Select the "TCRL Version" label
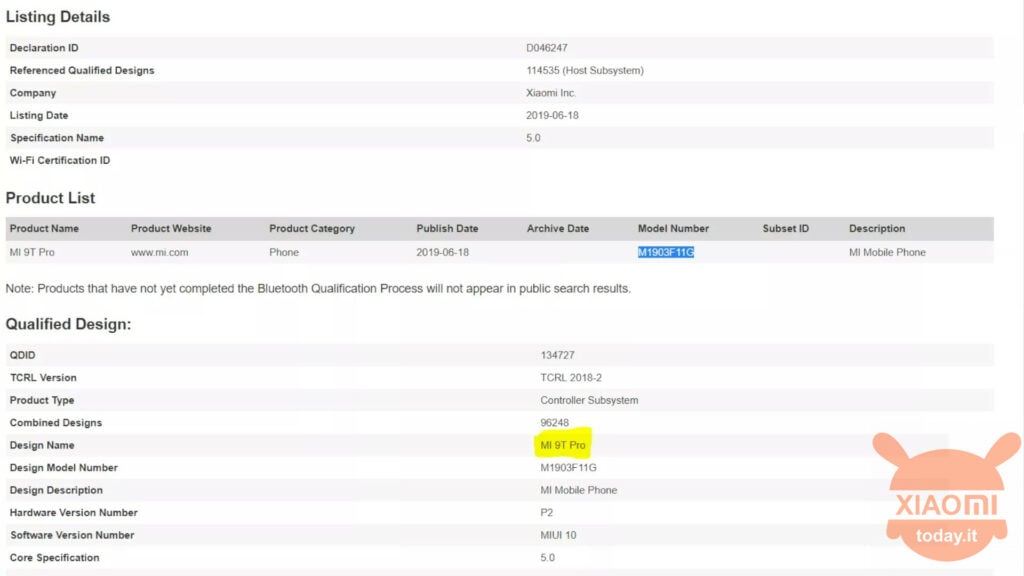This screenshot has width=1024, height=576. click(x=43, y=377)
